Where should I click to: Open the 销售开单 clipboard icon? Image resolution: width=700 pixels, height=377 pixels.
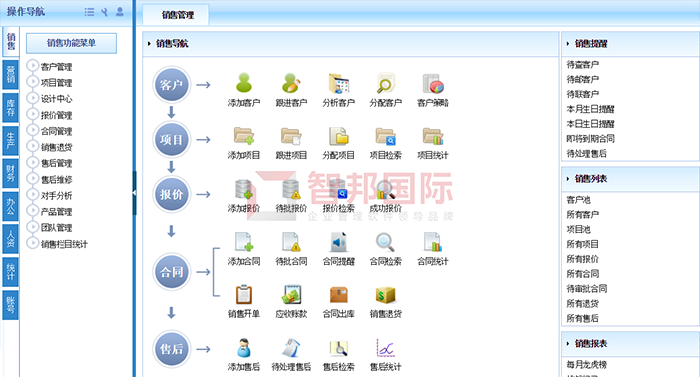pos(244,294)
